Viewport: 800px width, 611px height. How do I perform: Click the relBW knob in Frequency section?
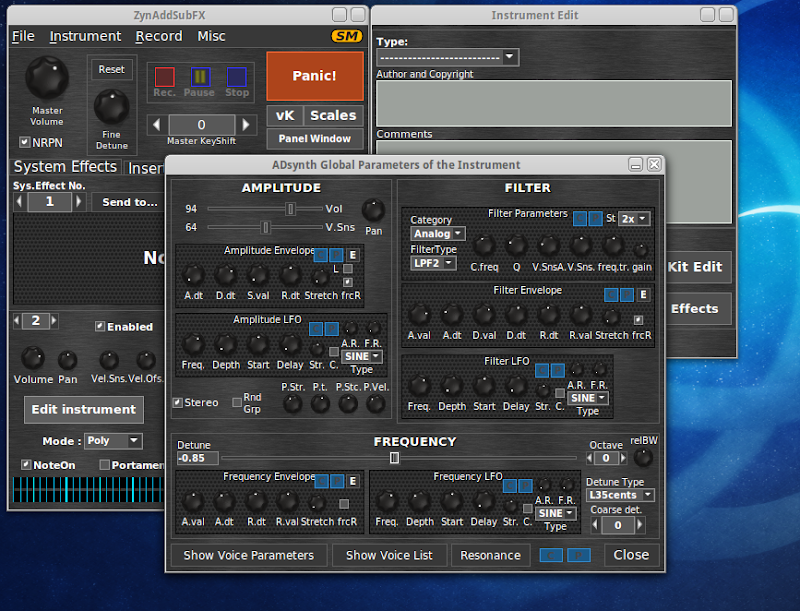tap(643, 457)
